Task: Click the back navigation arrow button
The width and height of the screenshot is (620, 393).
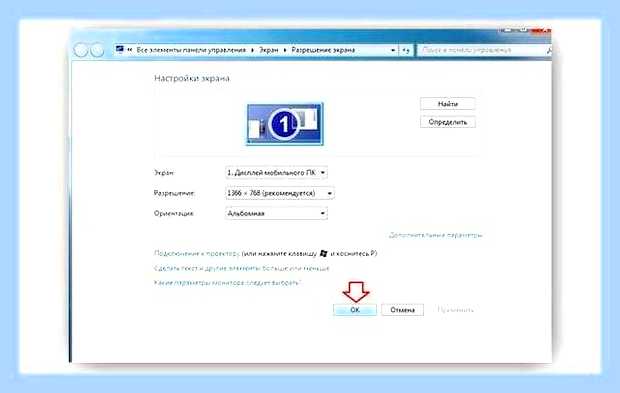Action: coord(81,50)
